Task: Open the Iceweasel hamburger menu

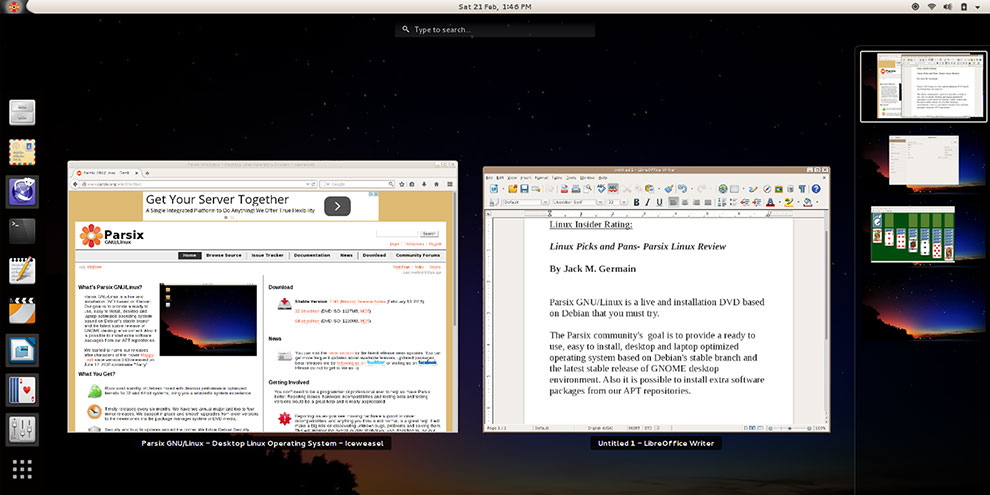Action: click(450, 184)
